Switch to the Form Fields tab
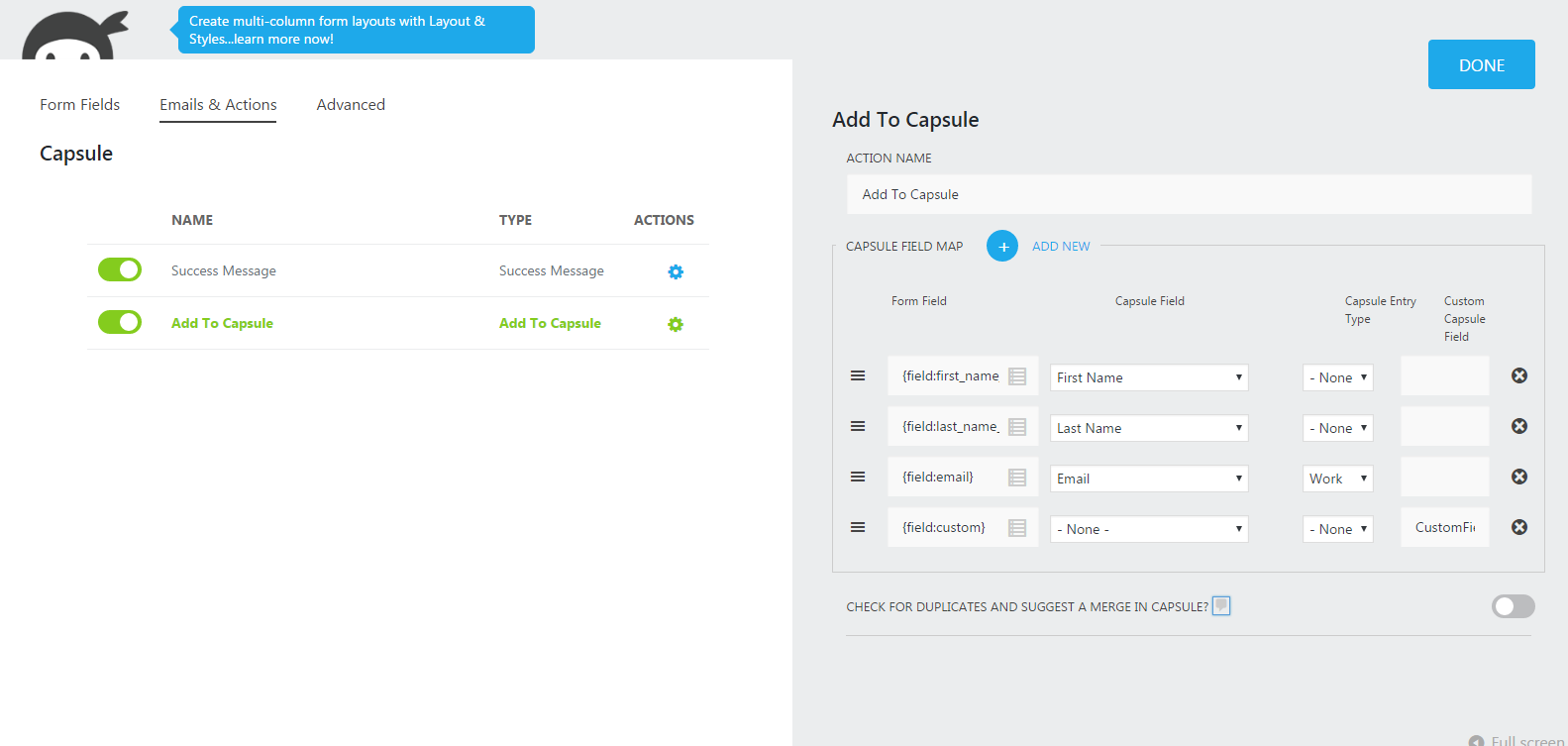Viewport: 1568px width, 746px height. 79,105
